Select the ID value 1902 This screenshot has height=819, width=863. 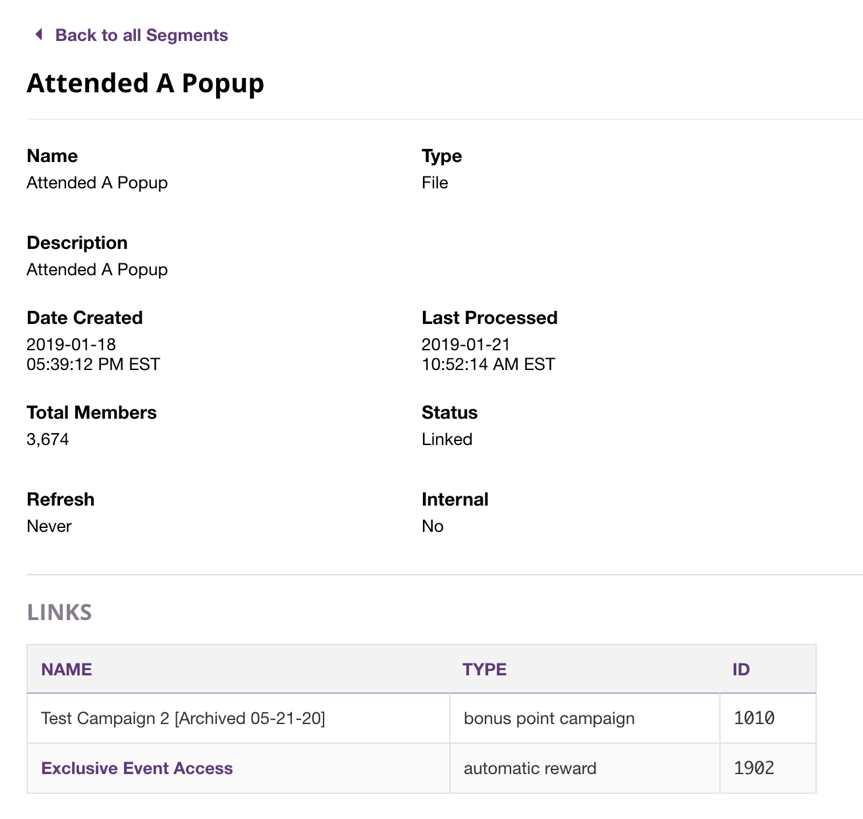[x=754, y=768]
